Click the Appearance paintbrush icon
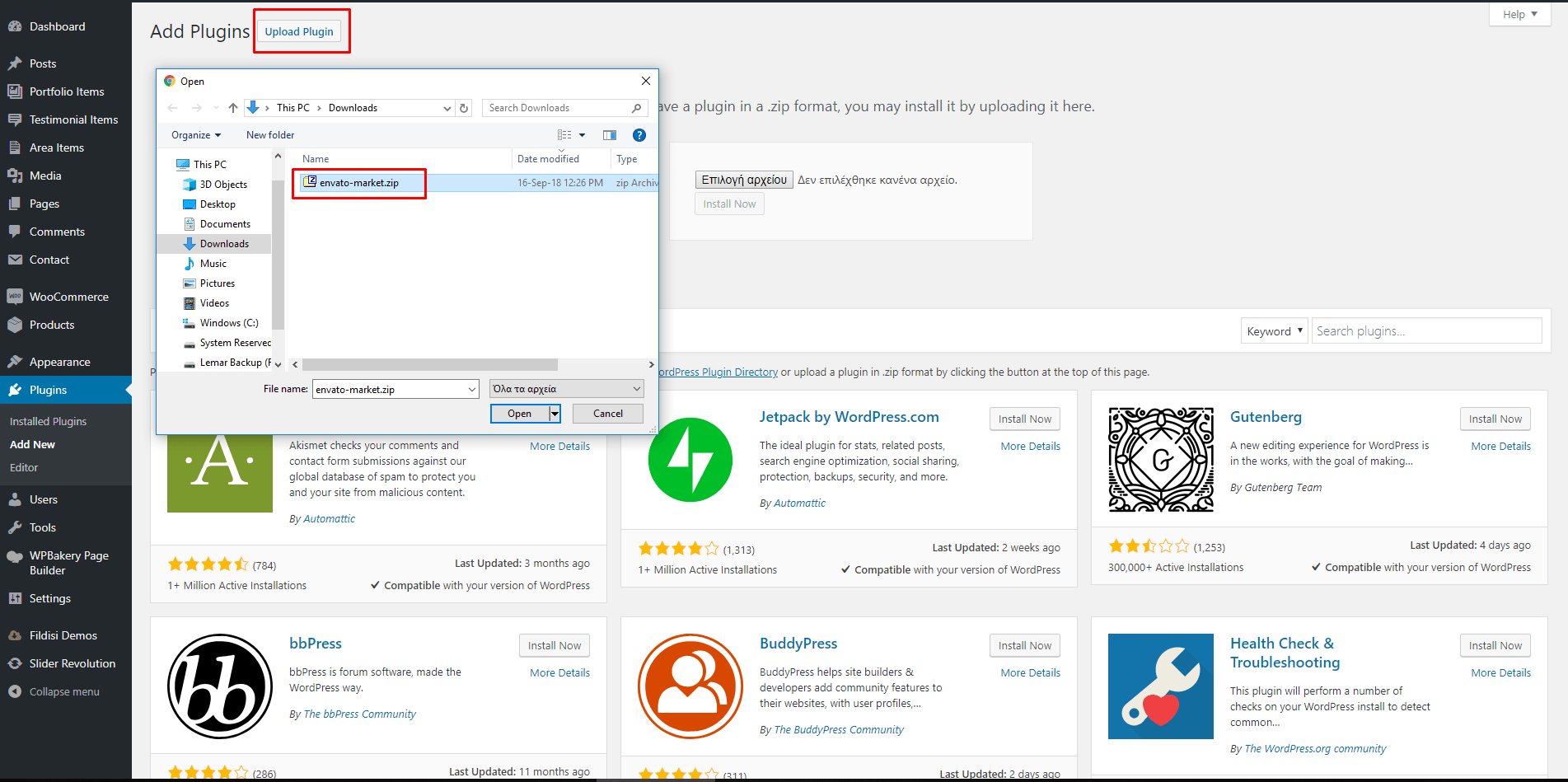Image resolution: width=1568 pixels, height=782 pixels. [15, 362]
